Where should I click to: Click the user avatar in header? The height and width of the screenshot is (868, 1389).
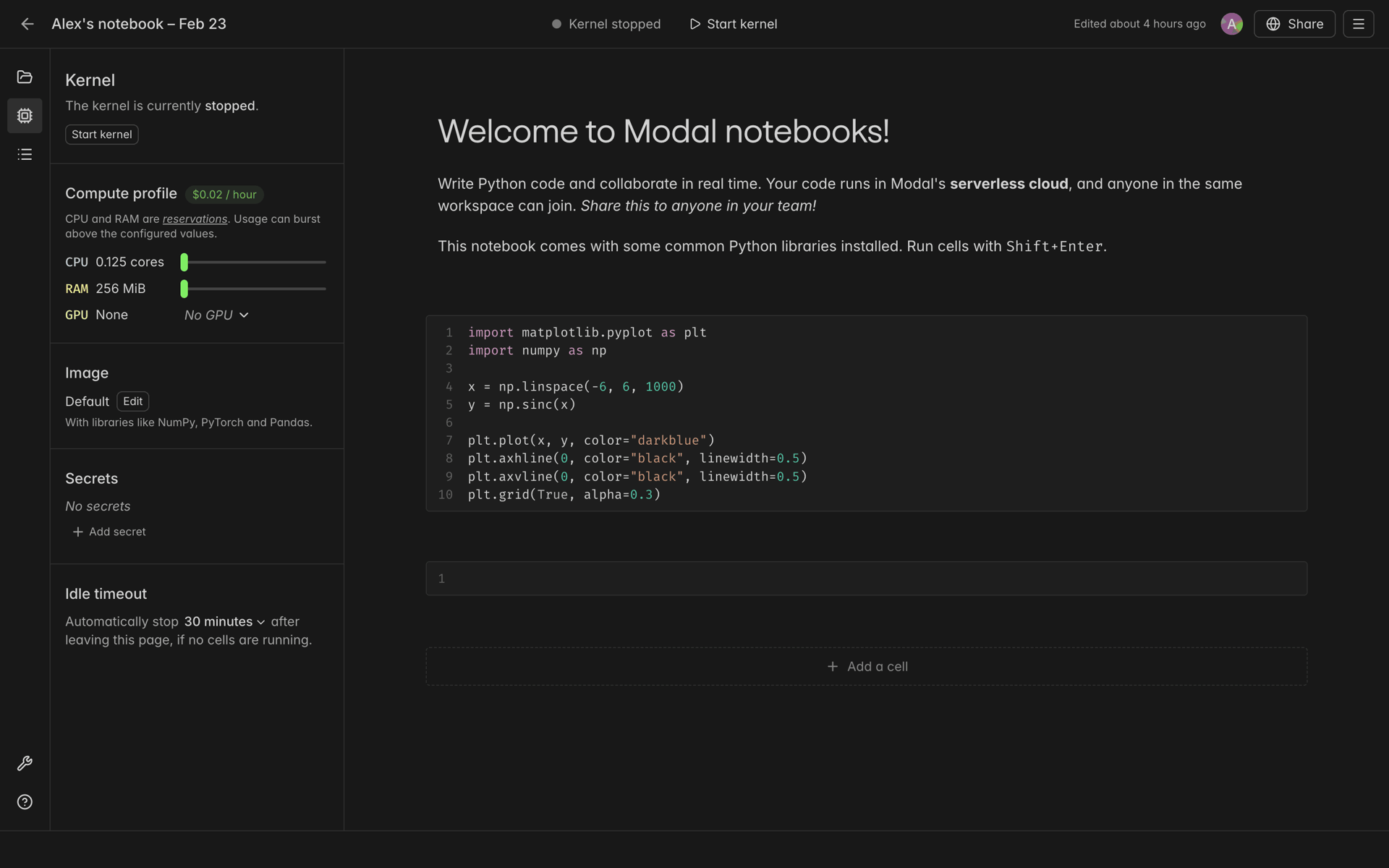tap(1231, 24)
